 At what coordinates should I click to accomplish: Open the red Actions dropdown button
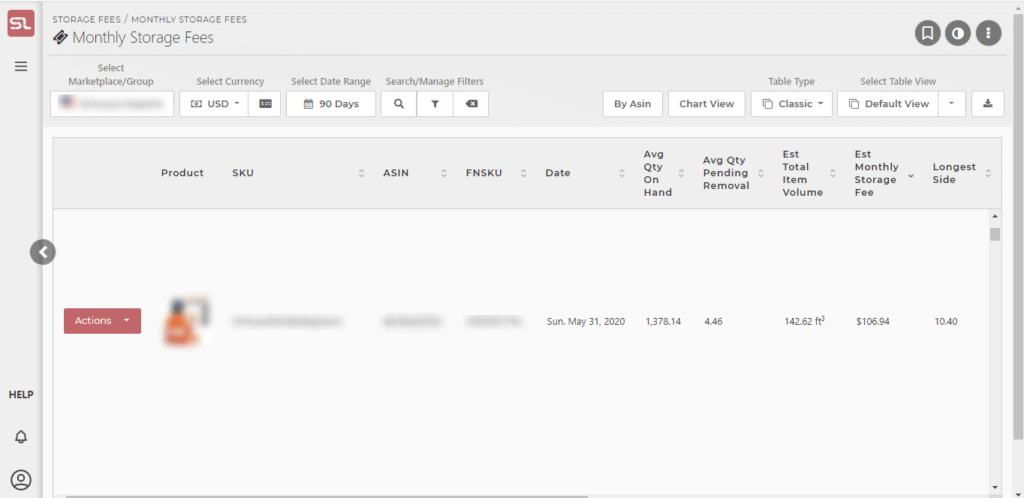tap(103, 321)
